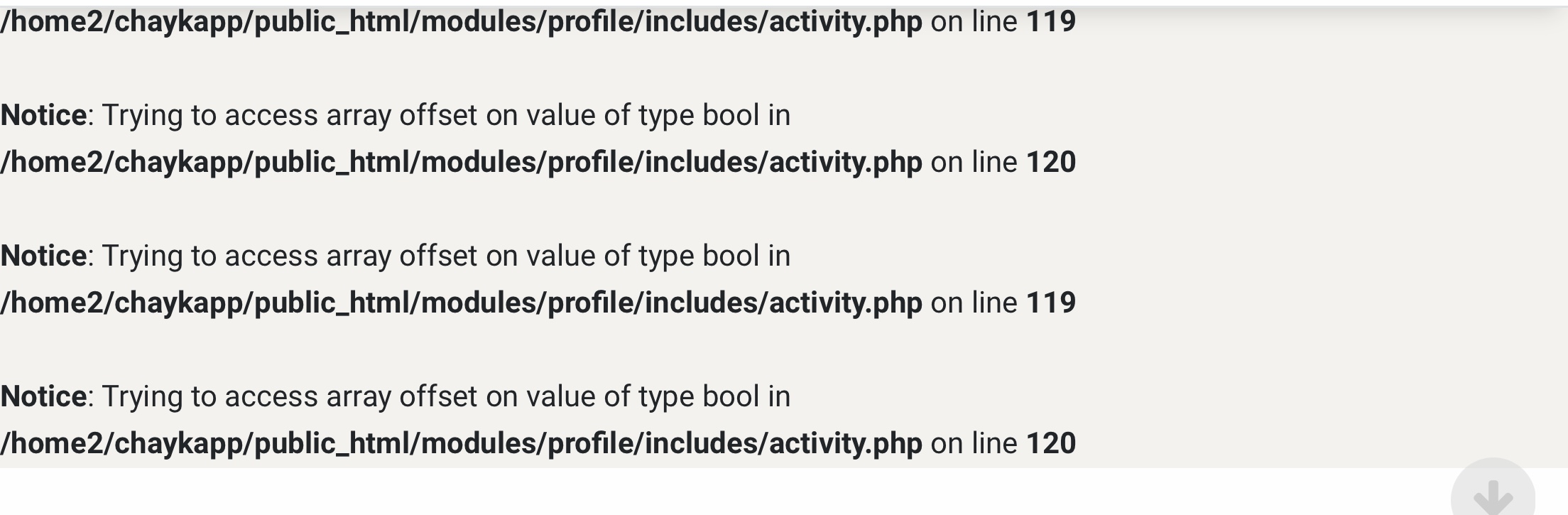Click the second bold "Notice" label
The image size is (1568, 515).
click(43, 256)
